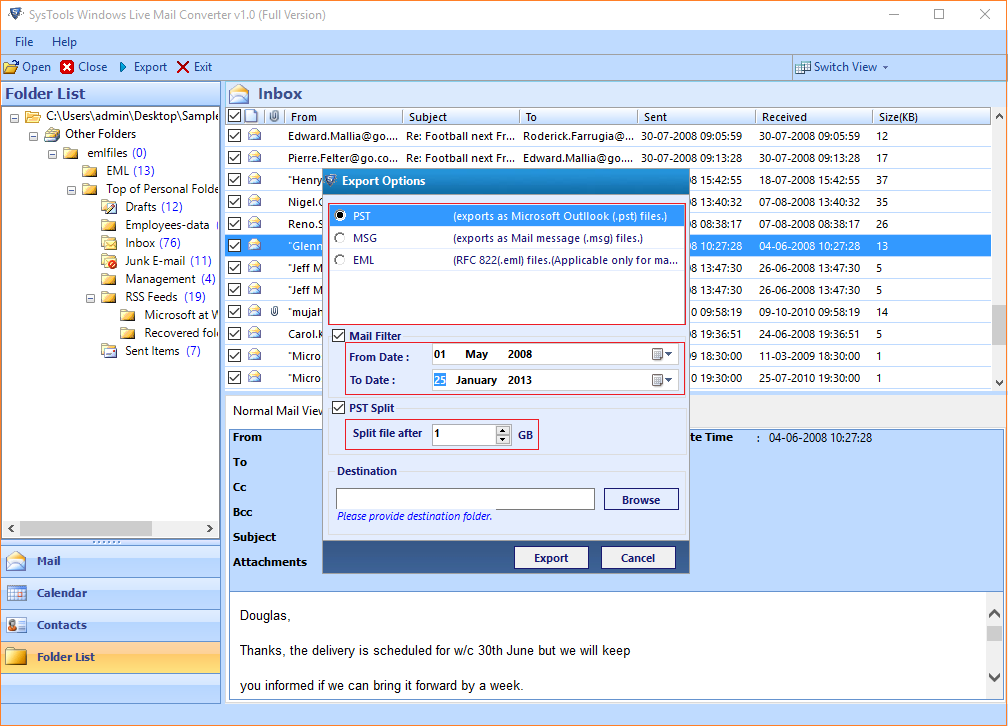Screen dimensions: 1008x726
Task: Increase the Split file after value
Action: 503,430
